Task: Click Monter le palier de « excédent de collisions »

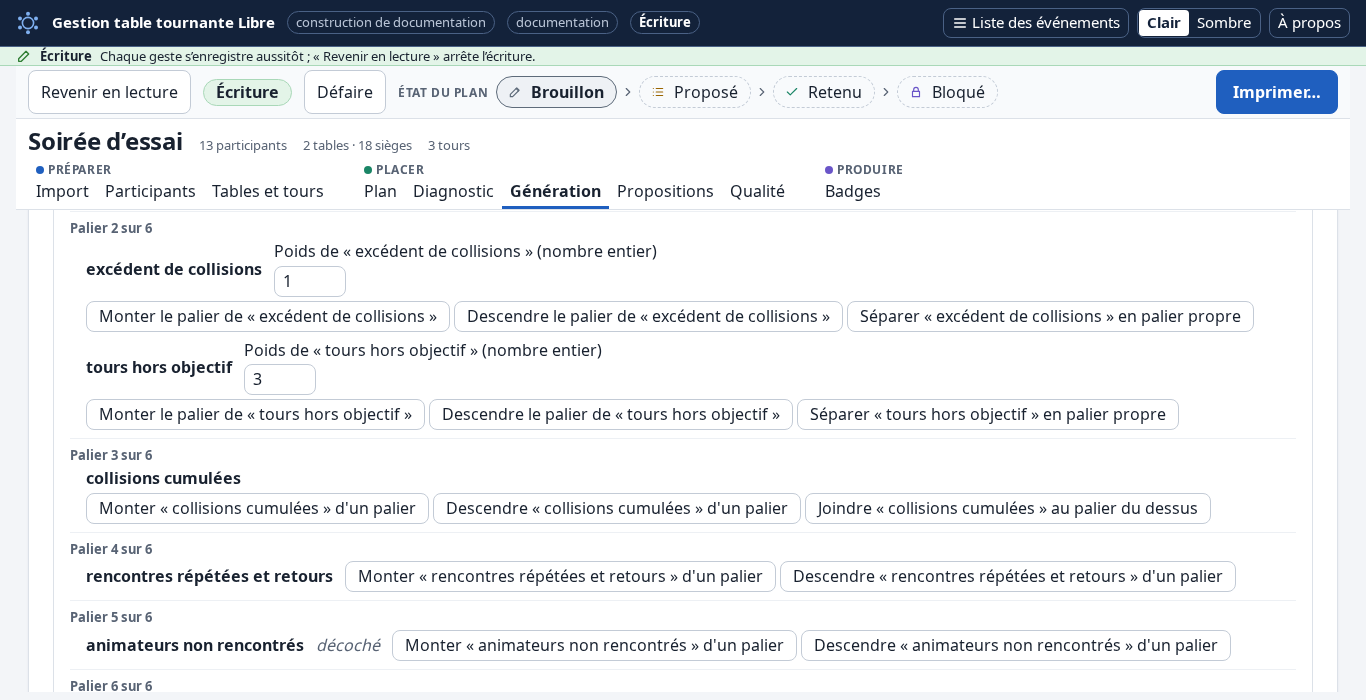Action: point(268,316)
